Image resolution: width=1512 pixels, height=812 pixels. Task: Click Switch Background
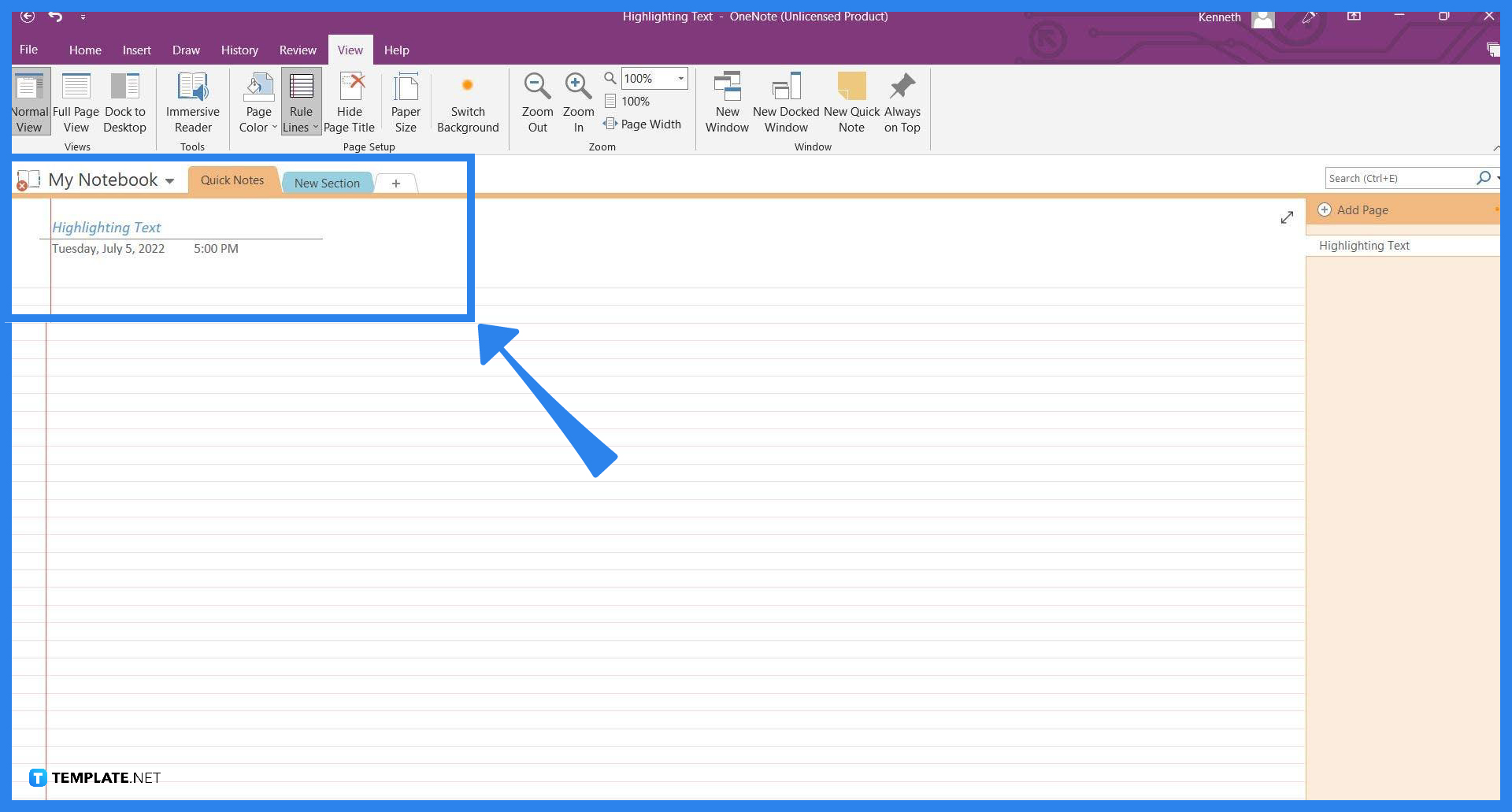[x=468, y=101]
